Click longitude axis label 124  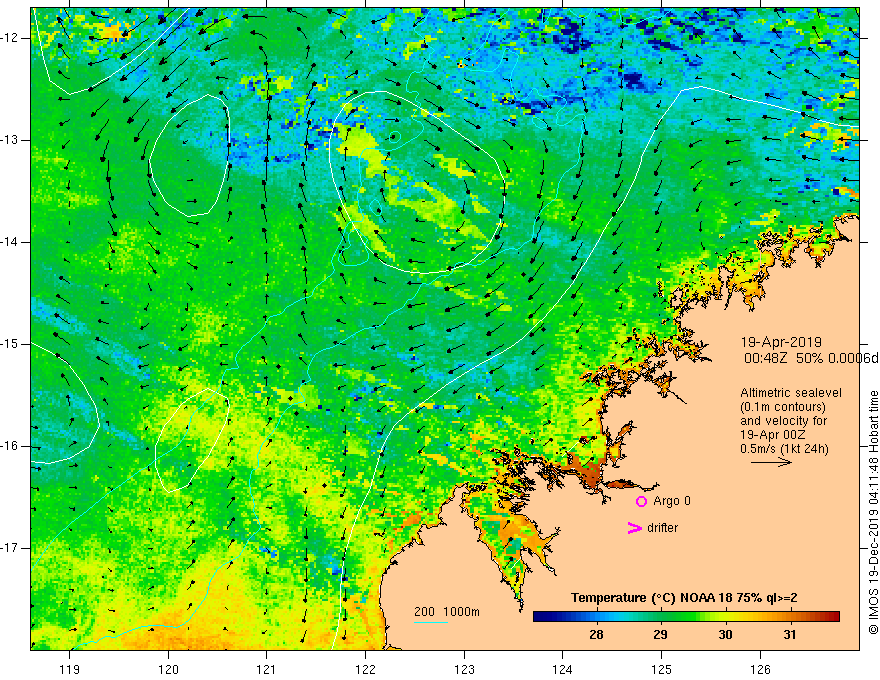click(562, 669)
